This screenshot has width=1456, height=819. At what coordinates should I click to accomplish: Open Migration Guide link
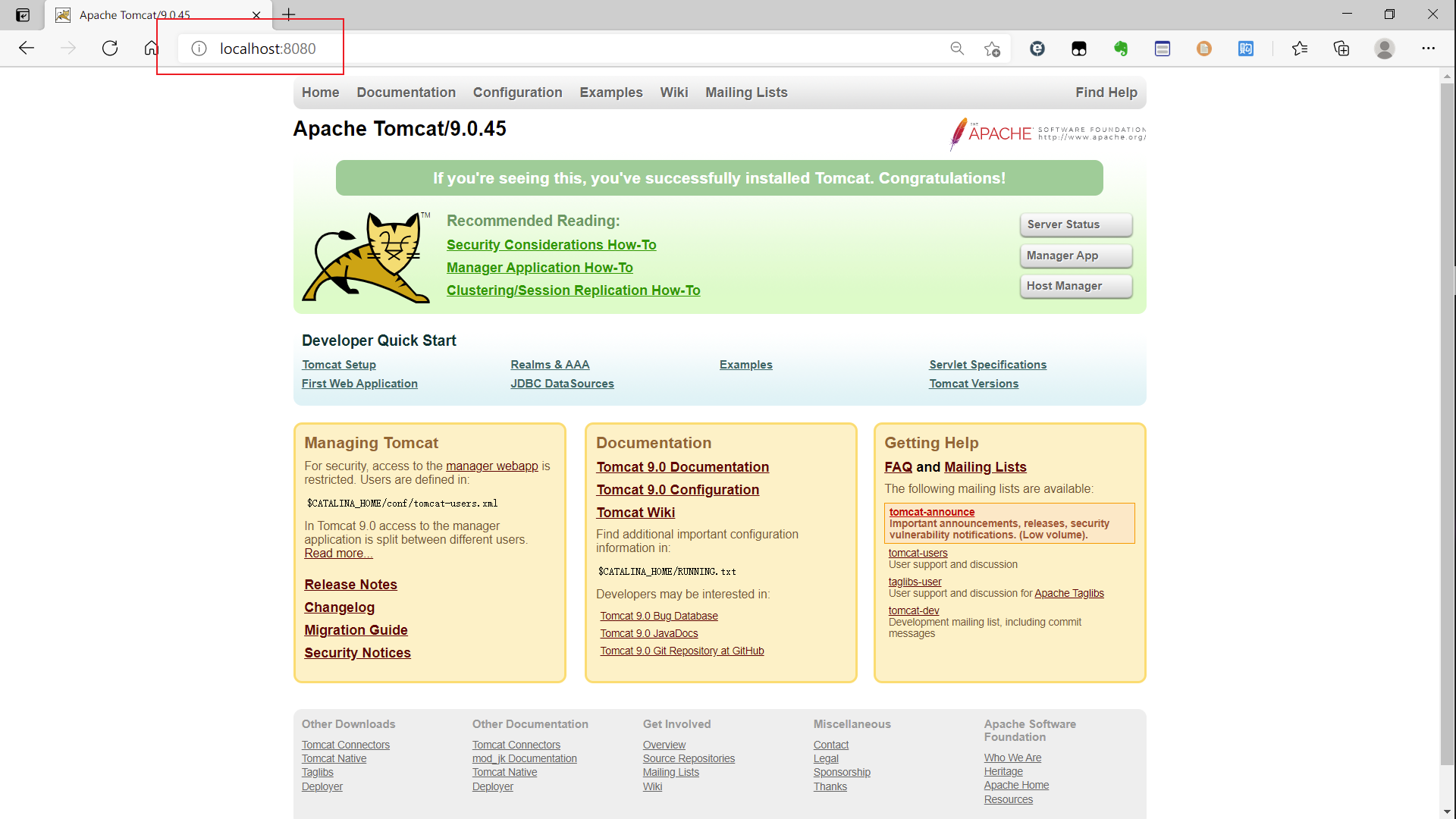pyautogui.click(x=356, y=630)
